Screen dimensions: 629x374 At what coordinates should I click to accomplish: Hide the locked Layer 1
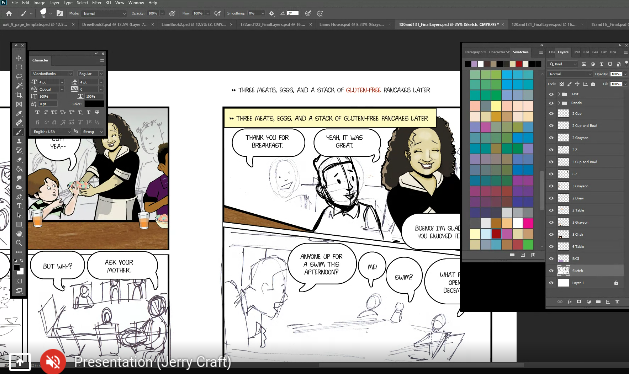[551, 283]
